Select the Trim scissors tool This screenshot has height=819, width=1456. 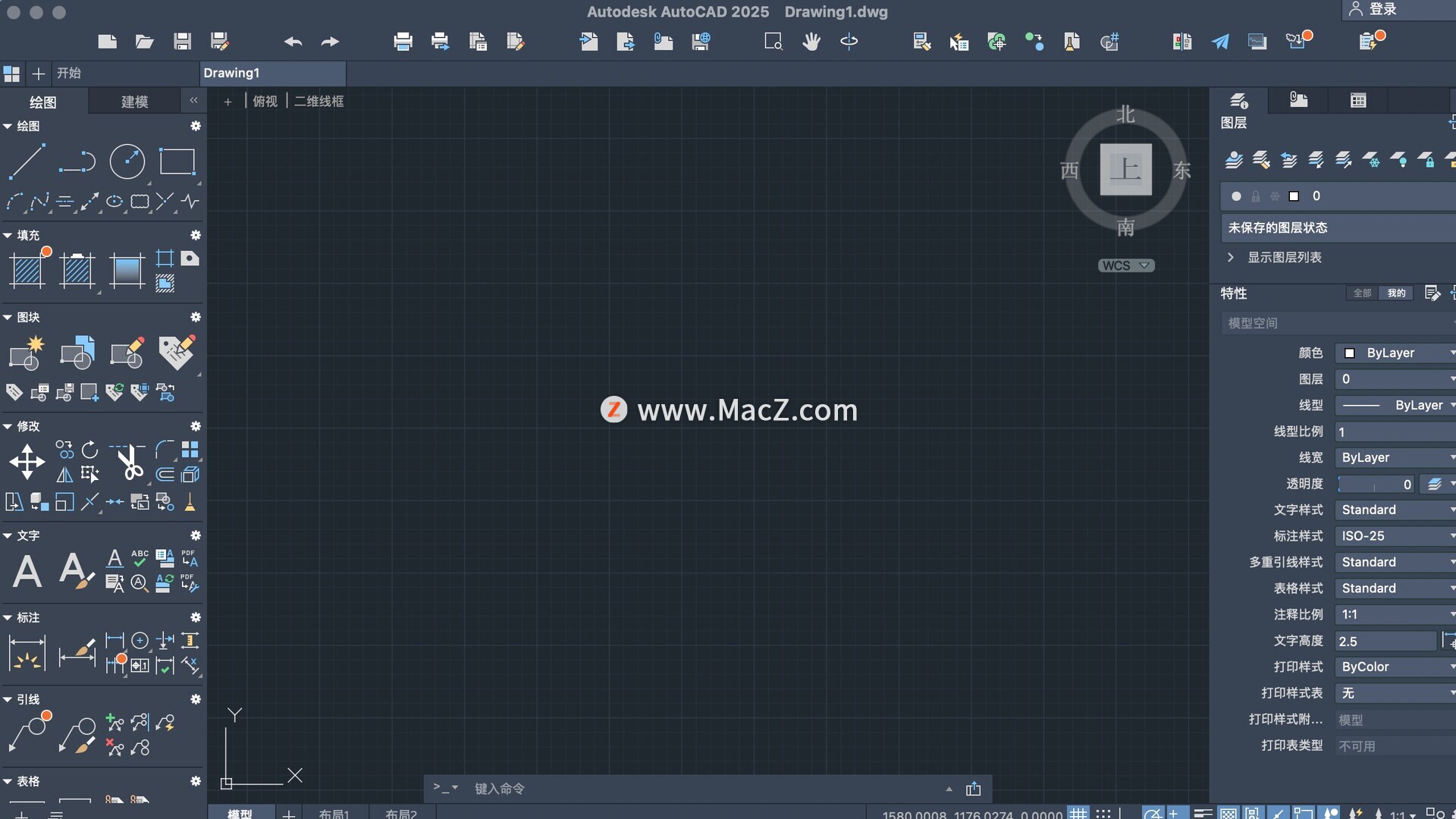130,462
